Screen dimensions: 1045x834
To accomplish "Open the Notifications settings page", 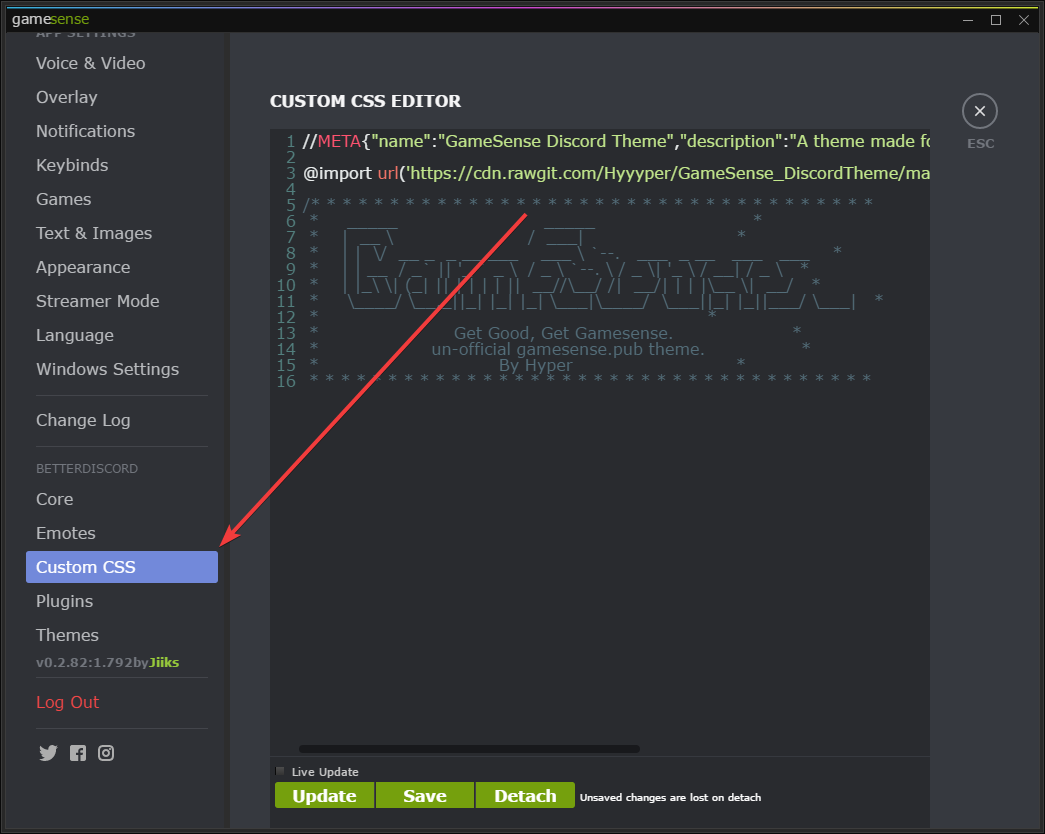I will click(x=85, y=131).
